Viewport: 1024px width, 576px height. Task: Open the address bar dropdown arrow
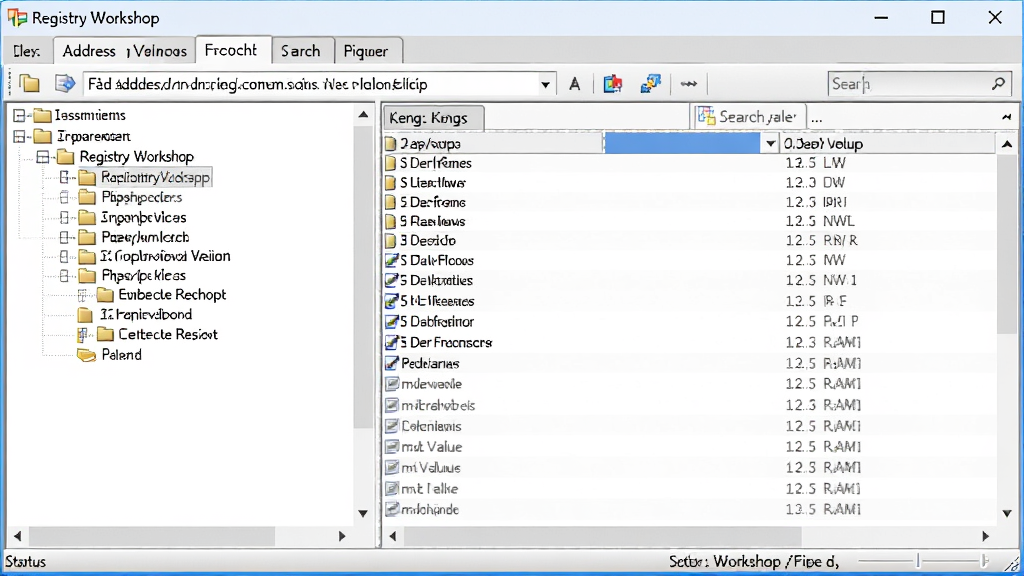[545, 84]
